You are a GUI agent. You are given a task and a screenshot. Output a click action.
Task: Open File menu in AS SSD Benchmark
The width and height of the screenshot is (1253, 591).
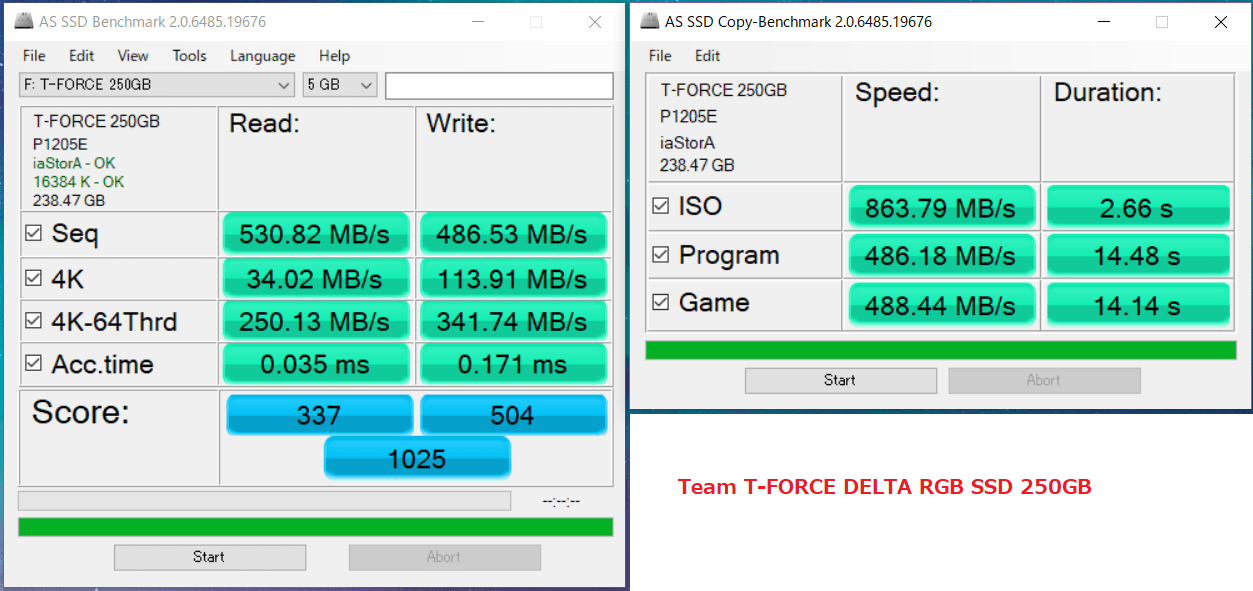coord(34,56)
